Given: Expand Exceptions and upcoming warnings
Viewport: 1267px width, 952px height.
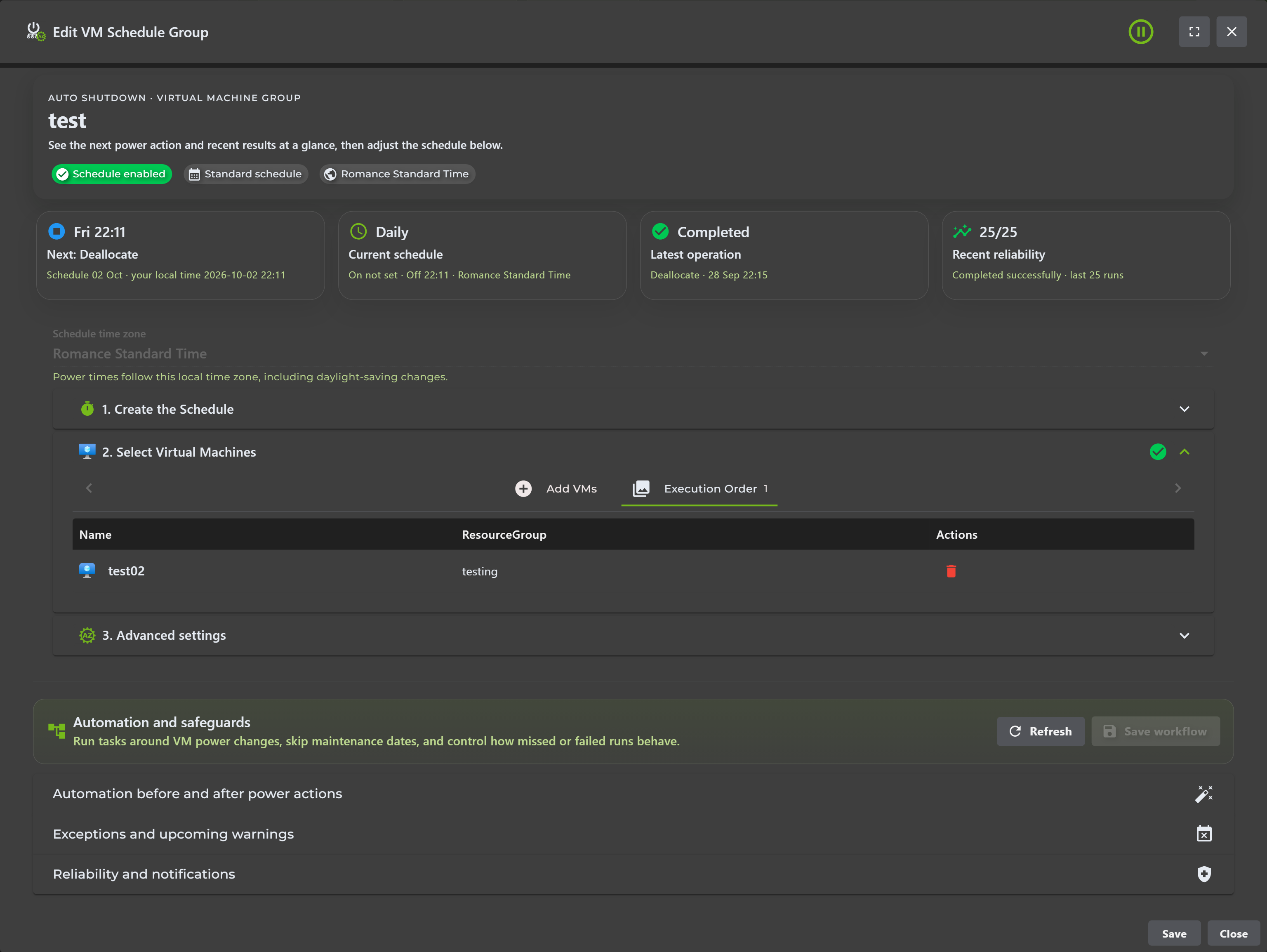Looking at the screenshot, I should (633, 834).
